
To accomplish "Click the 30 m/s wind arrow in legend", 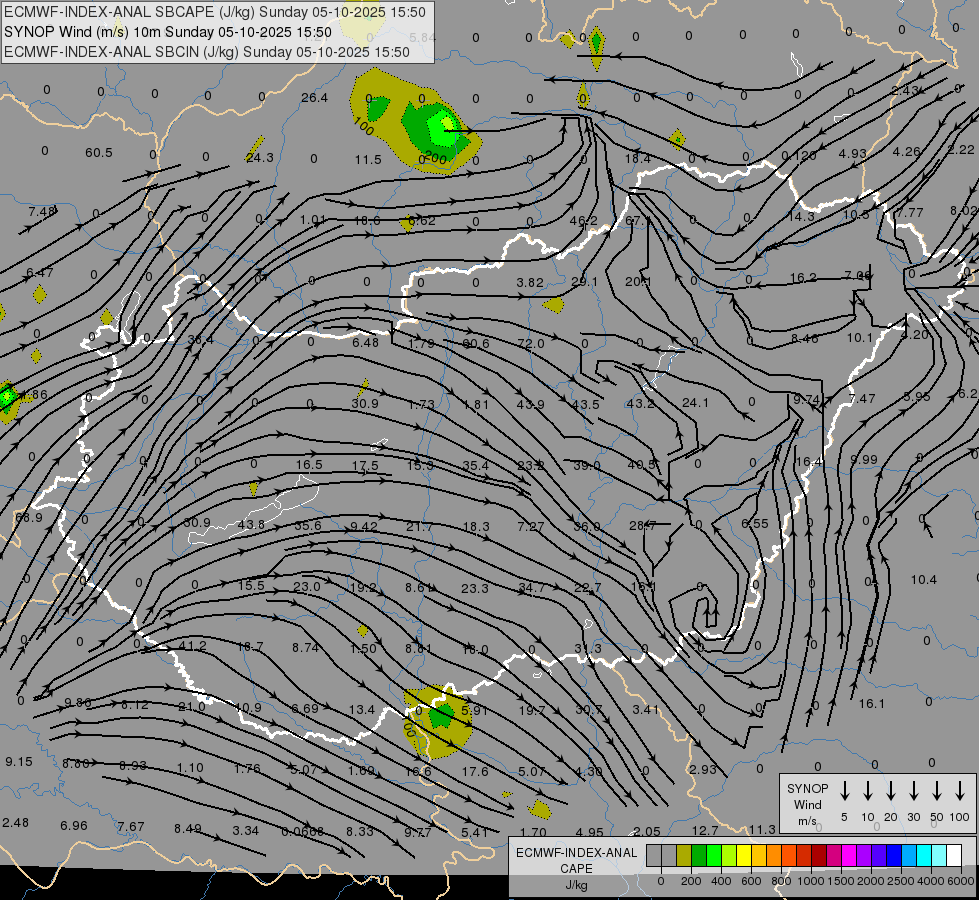I will [913, 790].
